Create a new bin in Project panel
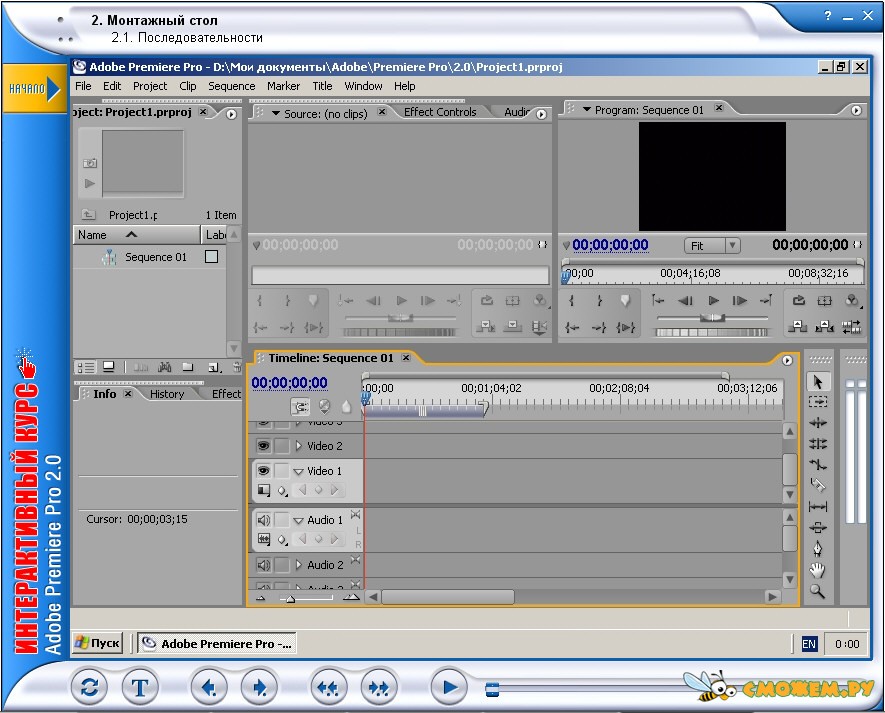This screenshot has height=713, width=885. click(188, 368)
